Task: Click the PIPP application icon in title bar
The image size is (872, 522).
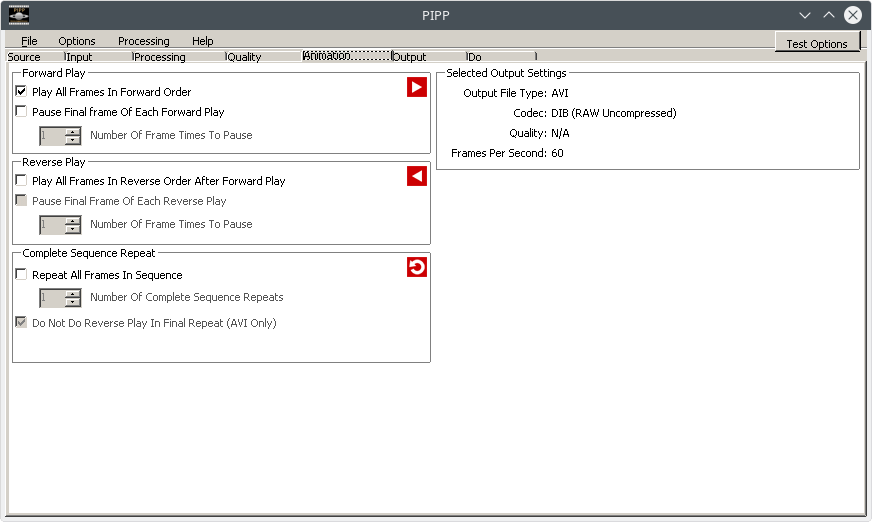Action: click(x=19, y=15)
